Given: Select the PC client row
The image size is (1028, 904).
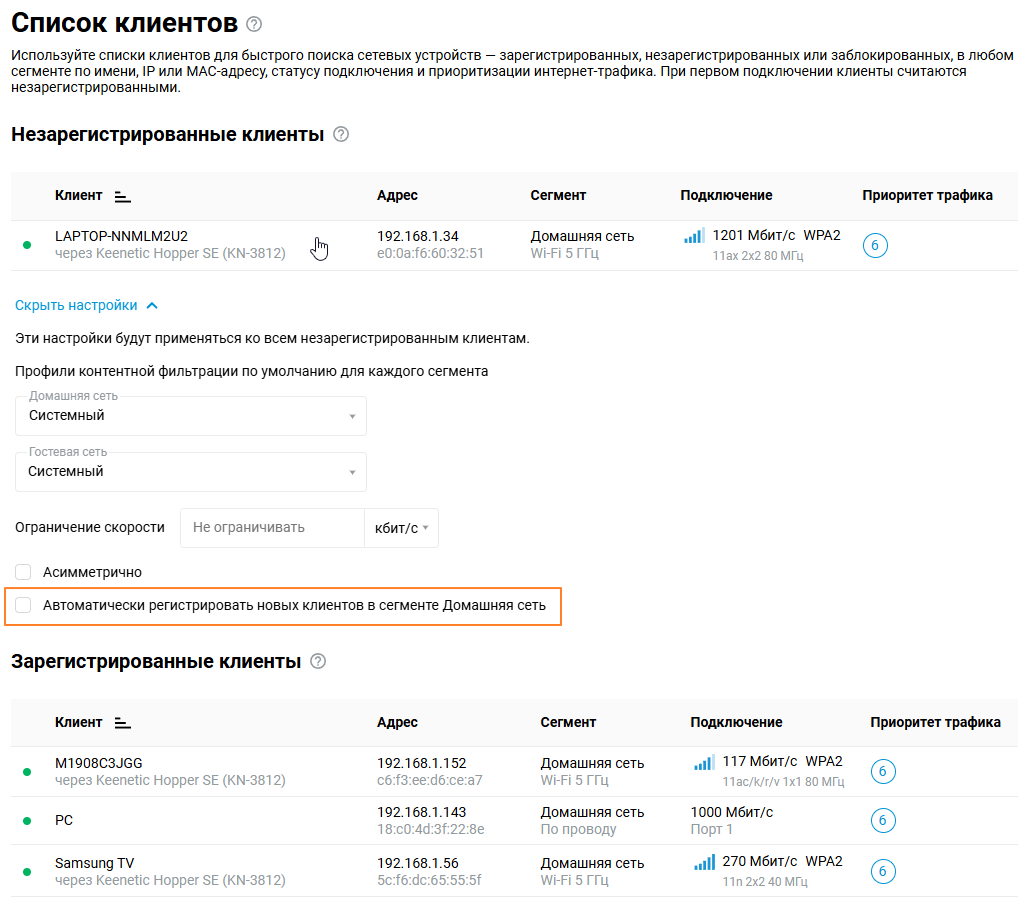Looking at the screenshot, I should coord(64,821).
